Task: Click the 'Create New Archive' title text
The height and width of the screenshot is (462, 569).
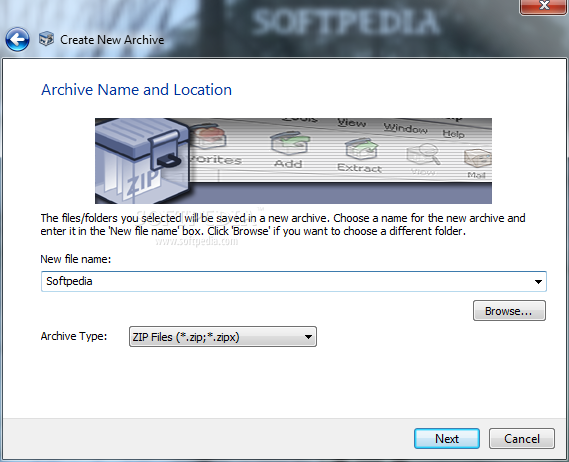Action: [x=112, y=40]
